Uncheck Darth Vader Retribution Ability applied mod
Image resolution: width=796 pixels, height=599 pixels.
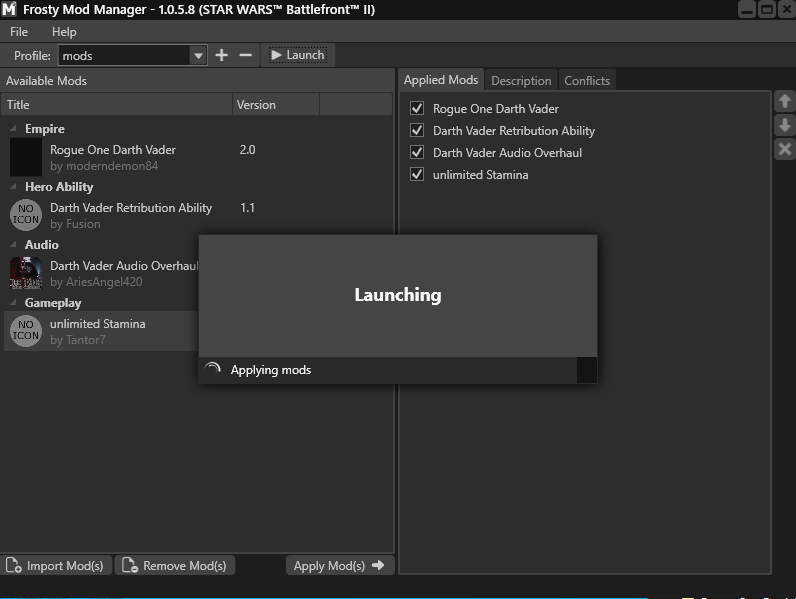[417, 130]
